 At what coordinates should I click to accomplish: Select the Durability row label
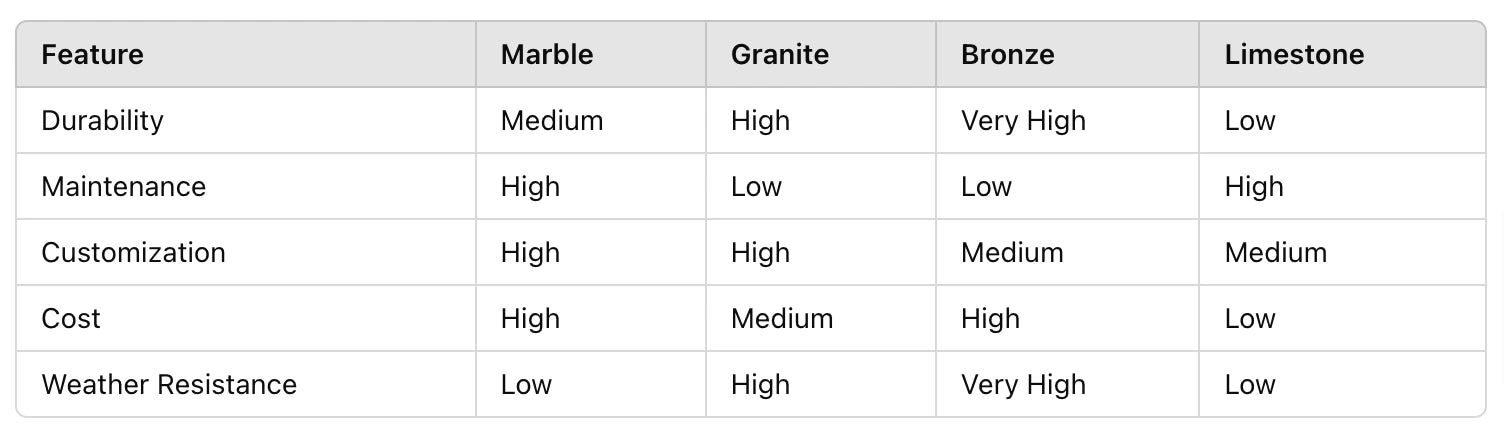click(x=102, y=121)
